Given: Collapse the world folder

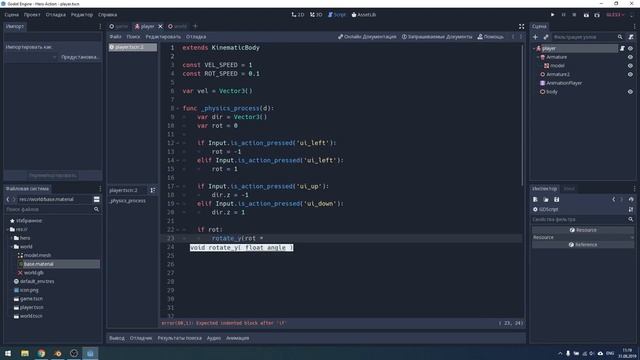Looking at the screenshot, I should pyautogui.click(x=11, y=247).
